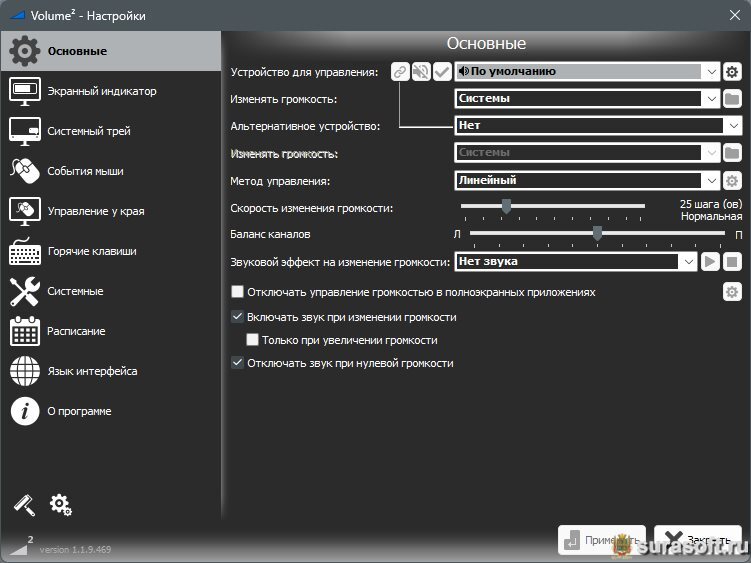
Task: Click the gear icon next to Основные
Action: pos(24,51)
